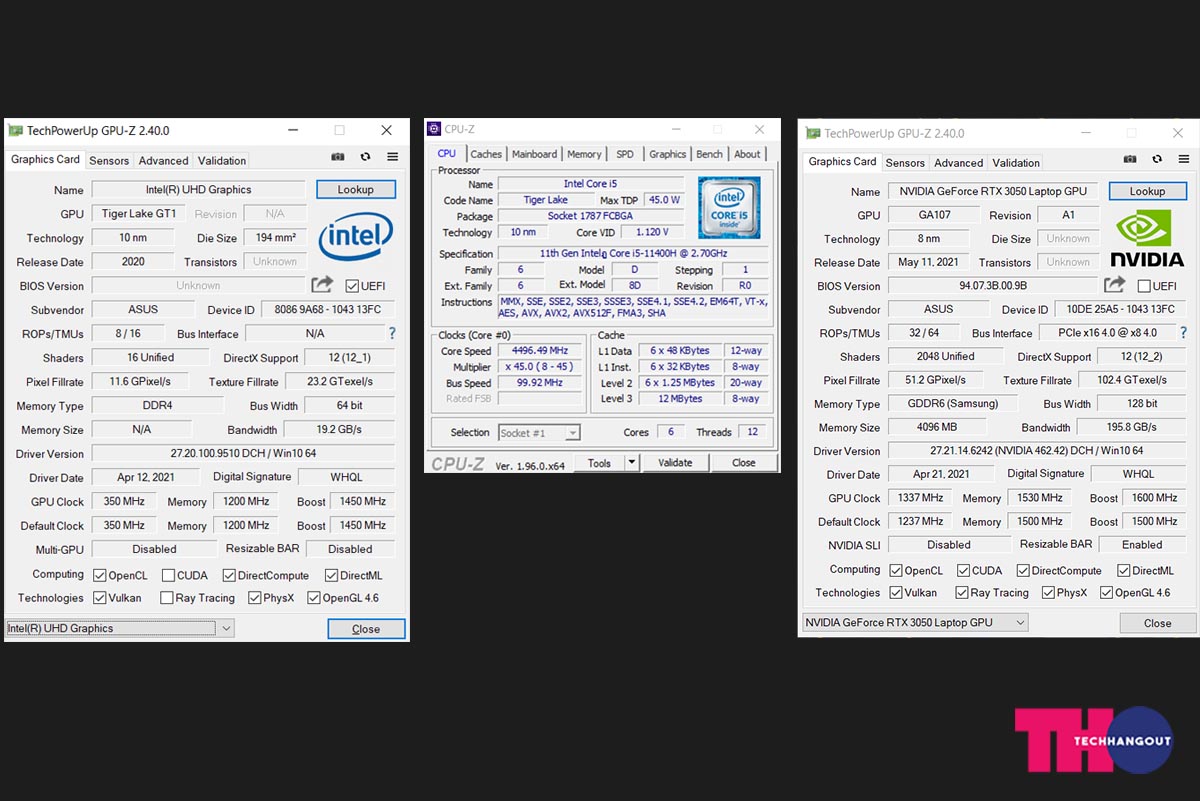The width and height of the screenshot is (1200, 801).
Task: Click the BIOS share/export icon in Intel GPU-Z window
Action: [322, 285]
